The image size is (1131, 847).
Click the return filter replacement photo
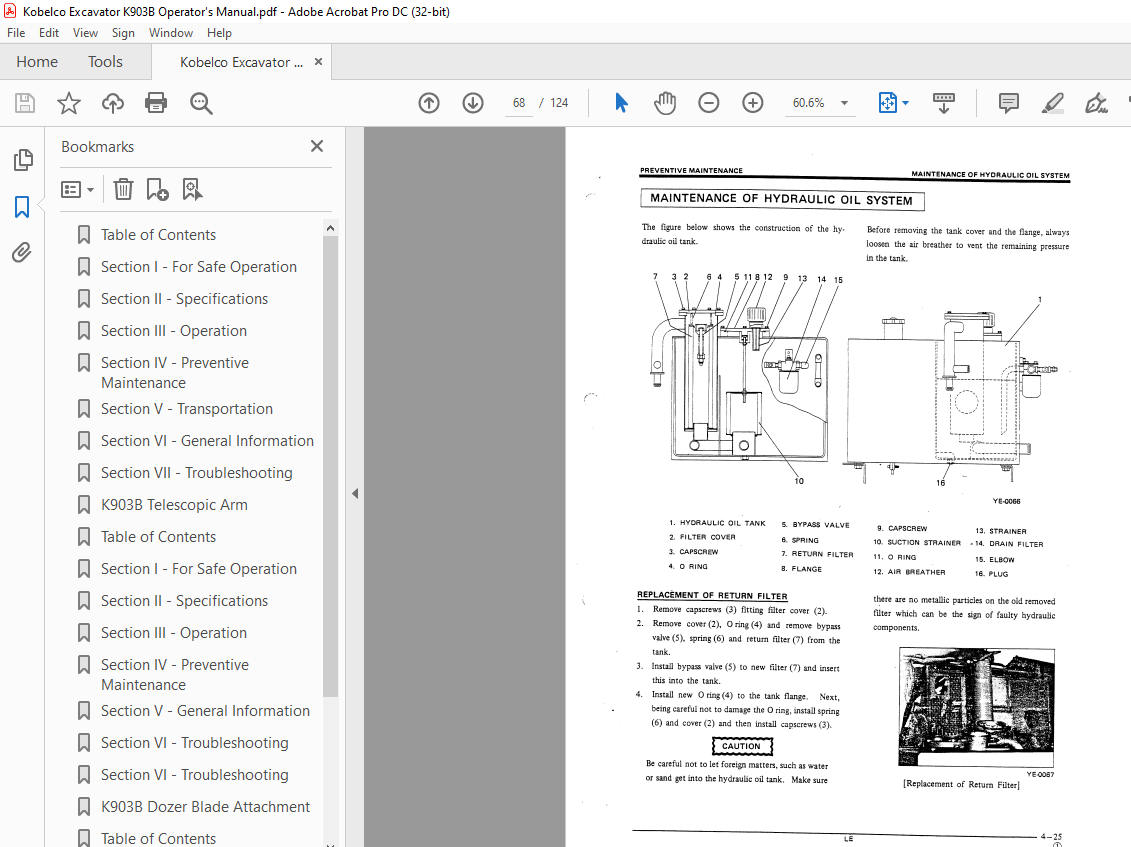pos(977,708)
